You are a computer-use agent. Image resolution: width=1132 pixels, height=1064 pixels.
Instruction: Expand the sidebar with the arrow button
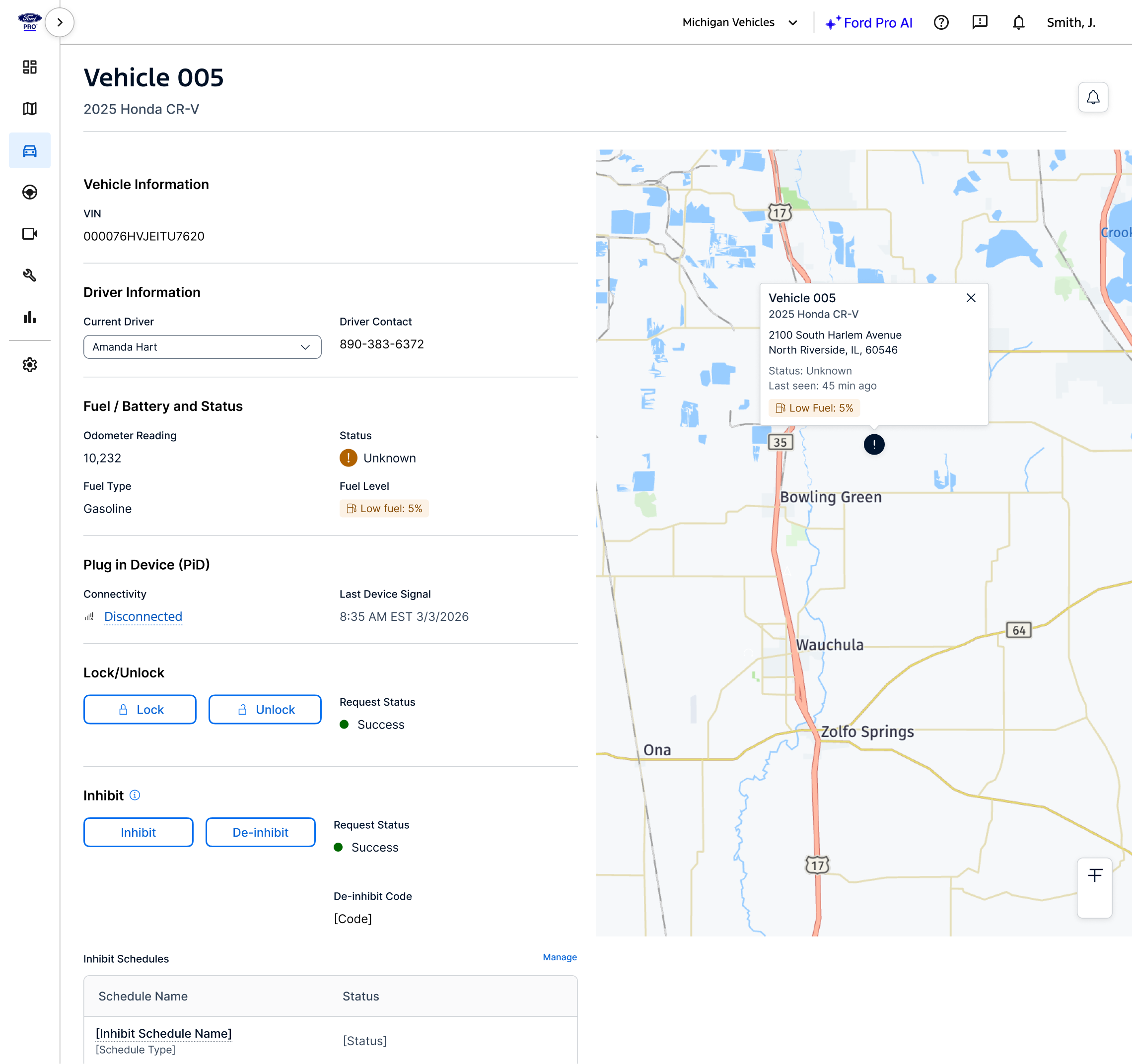(59, 22)
